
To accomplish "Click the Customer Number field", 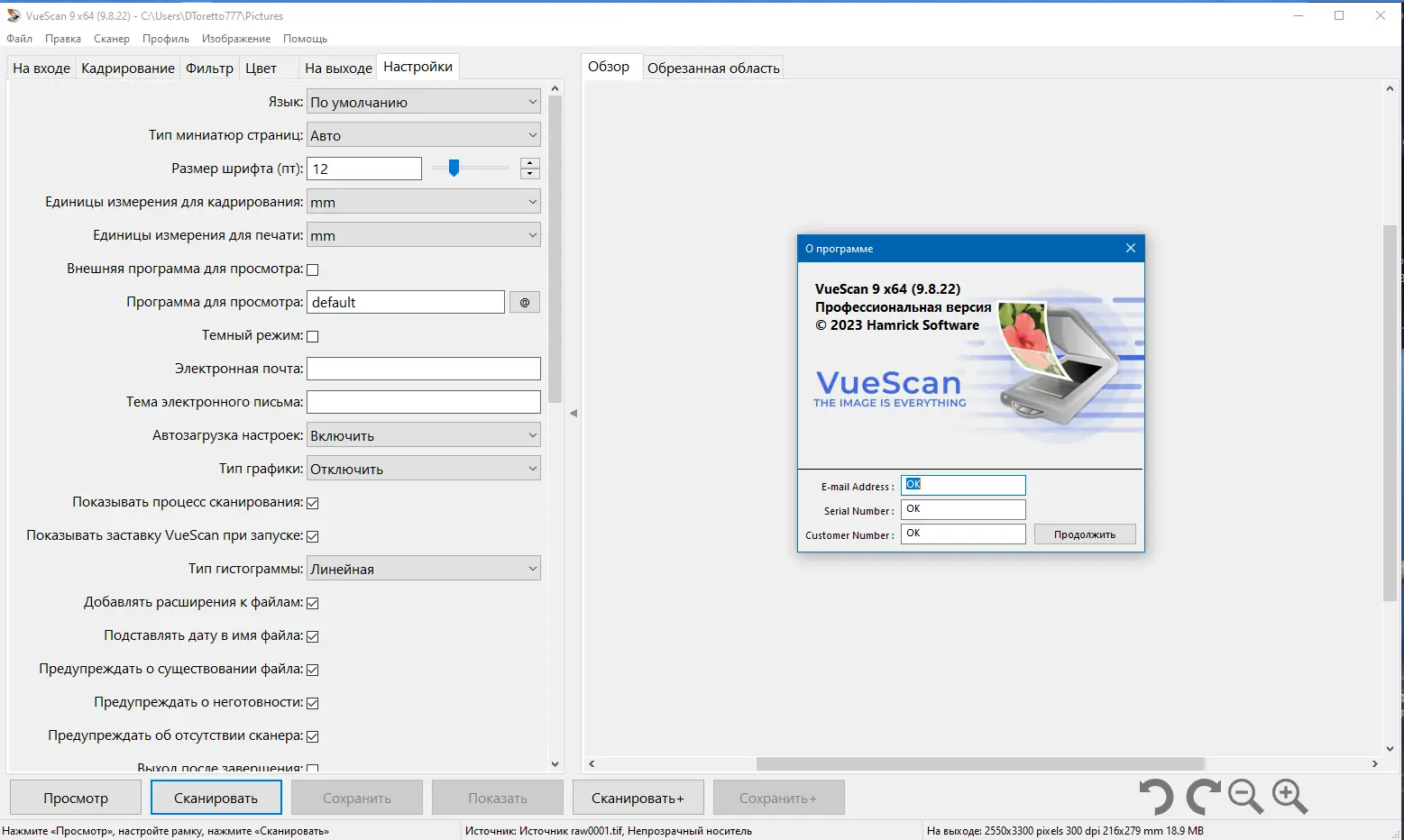I will point(963,534).
